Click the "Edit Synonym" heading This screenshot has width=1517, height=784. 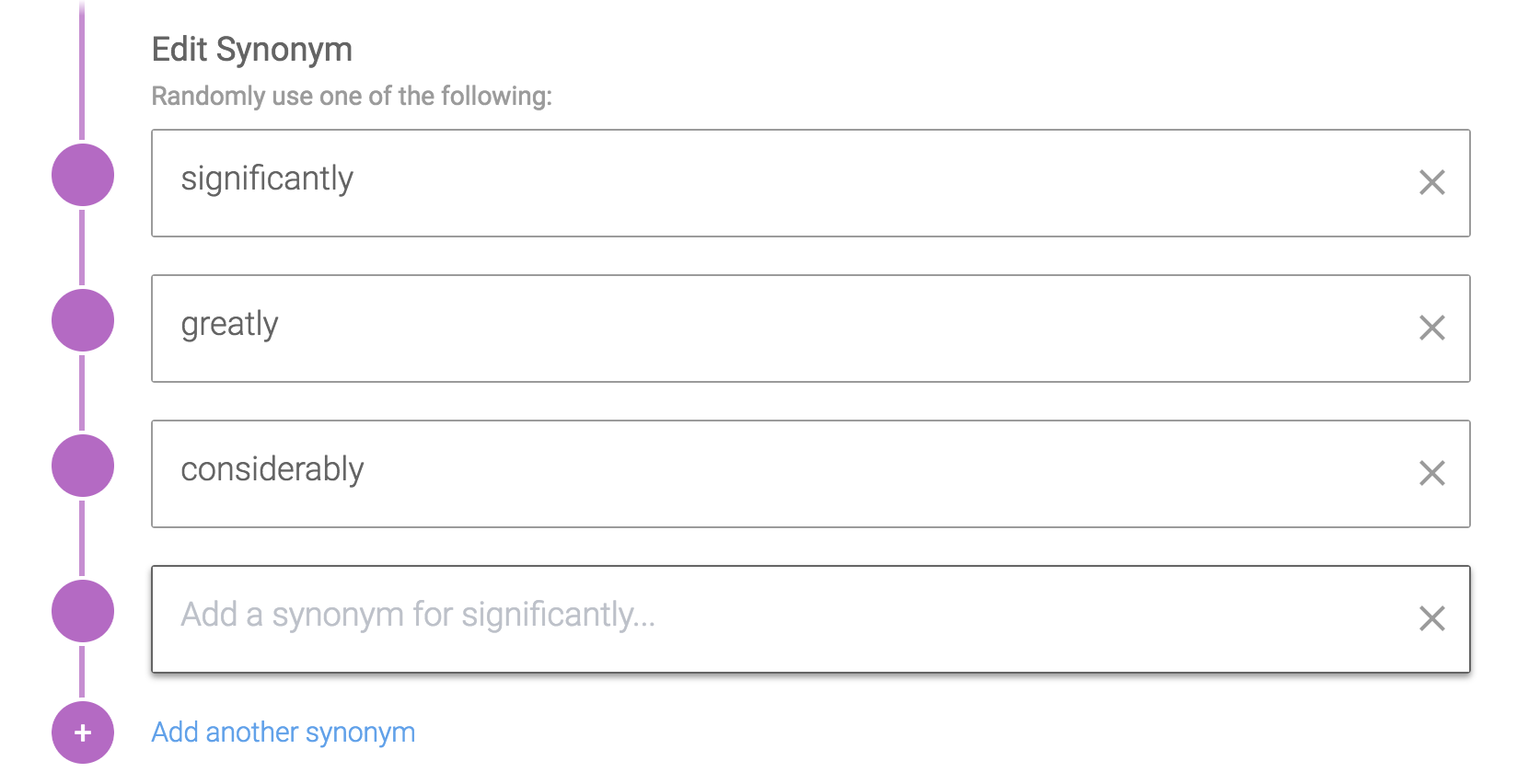pyautogui.click(x=251, y=50)
